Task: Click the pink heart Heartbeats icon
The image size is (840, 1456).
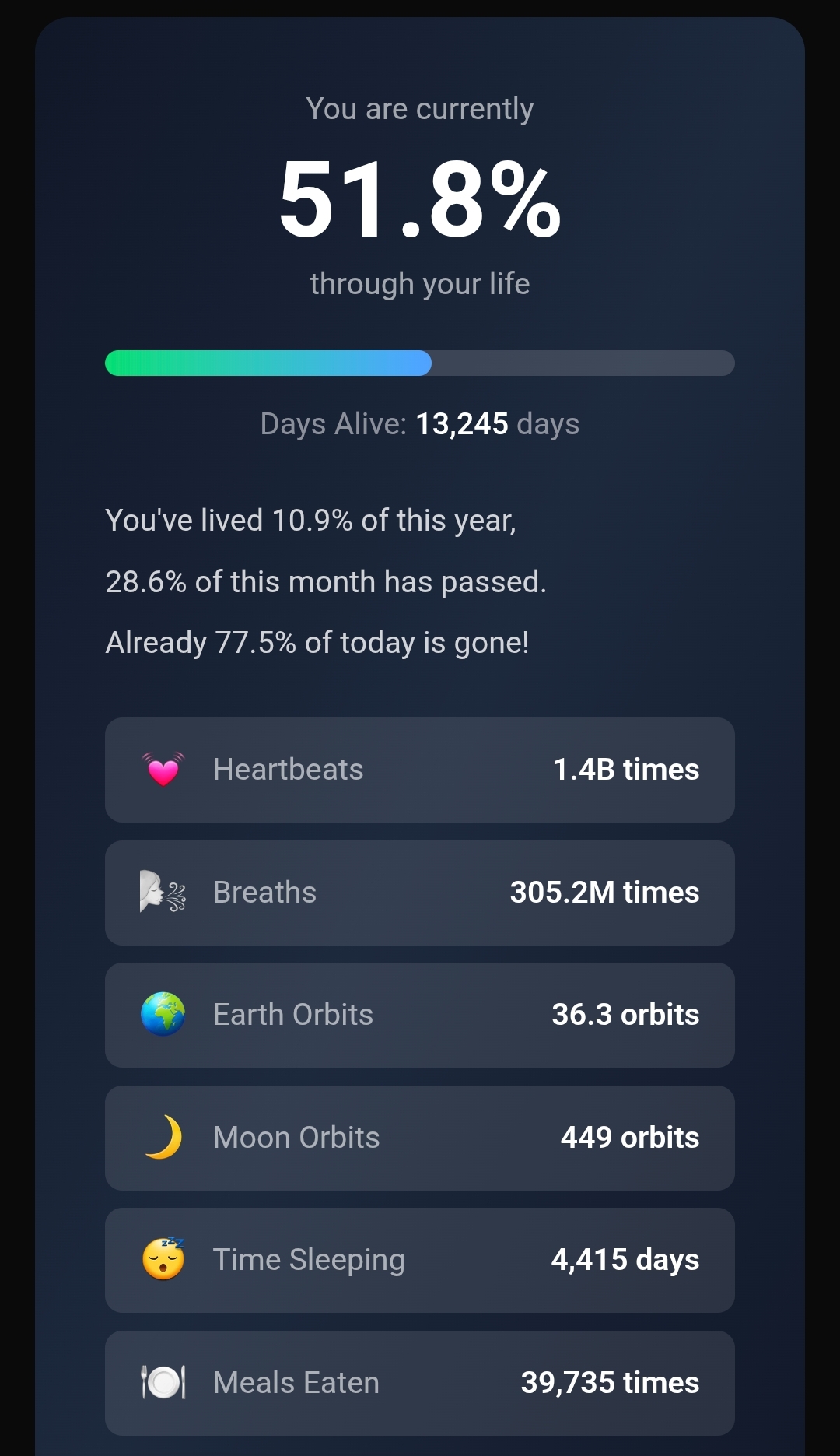Action: tap(163, 770)
